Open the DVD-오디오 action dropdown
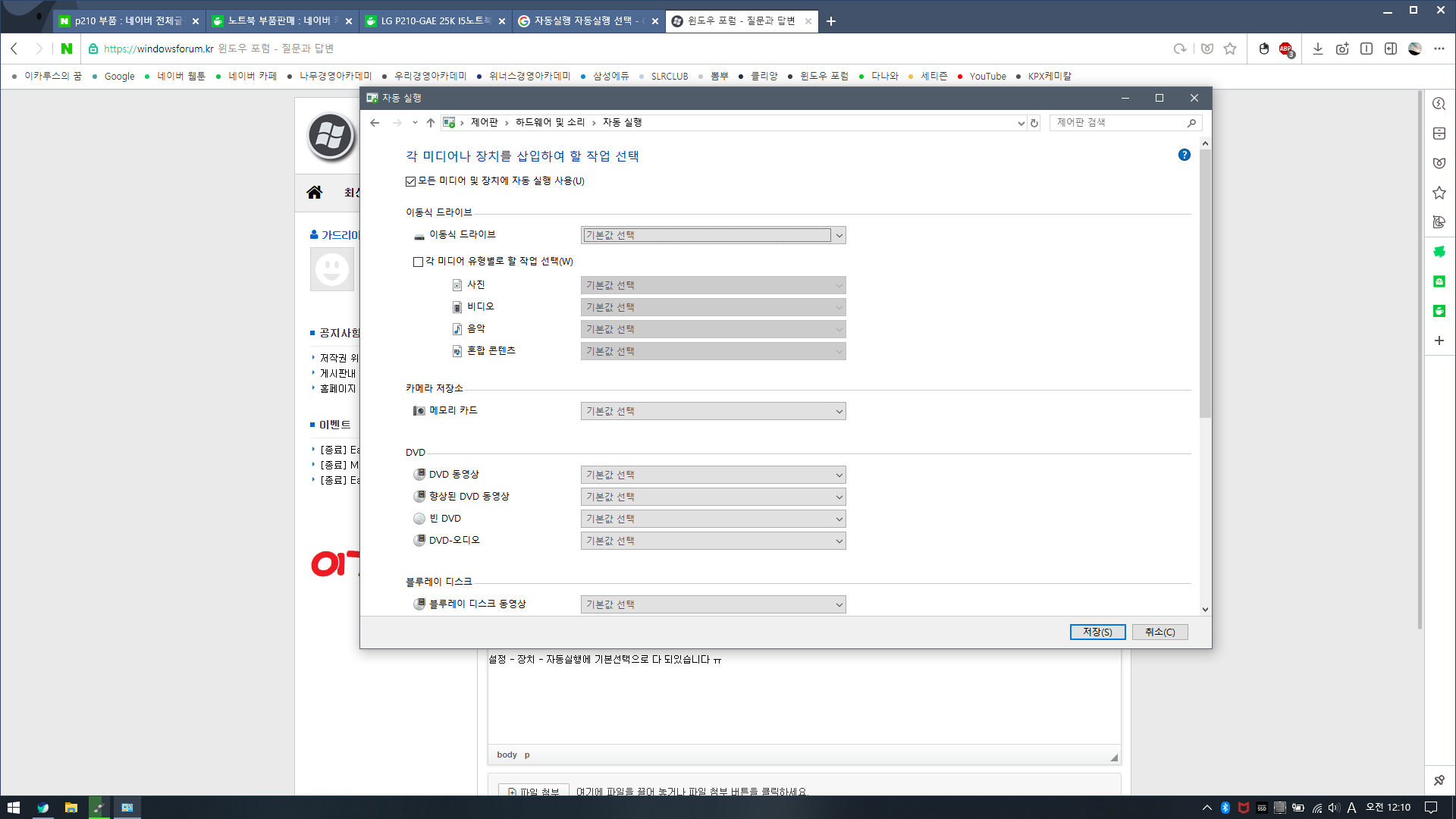The height and width of the screenshot is (819, 1456). [713, 541]
